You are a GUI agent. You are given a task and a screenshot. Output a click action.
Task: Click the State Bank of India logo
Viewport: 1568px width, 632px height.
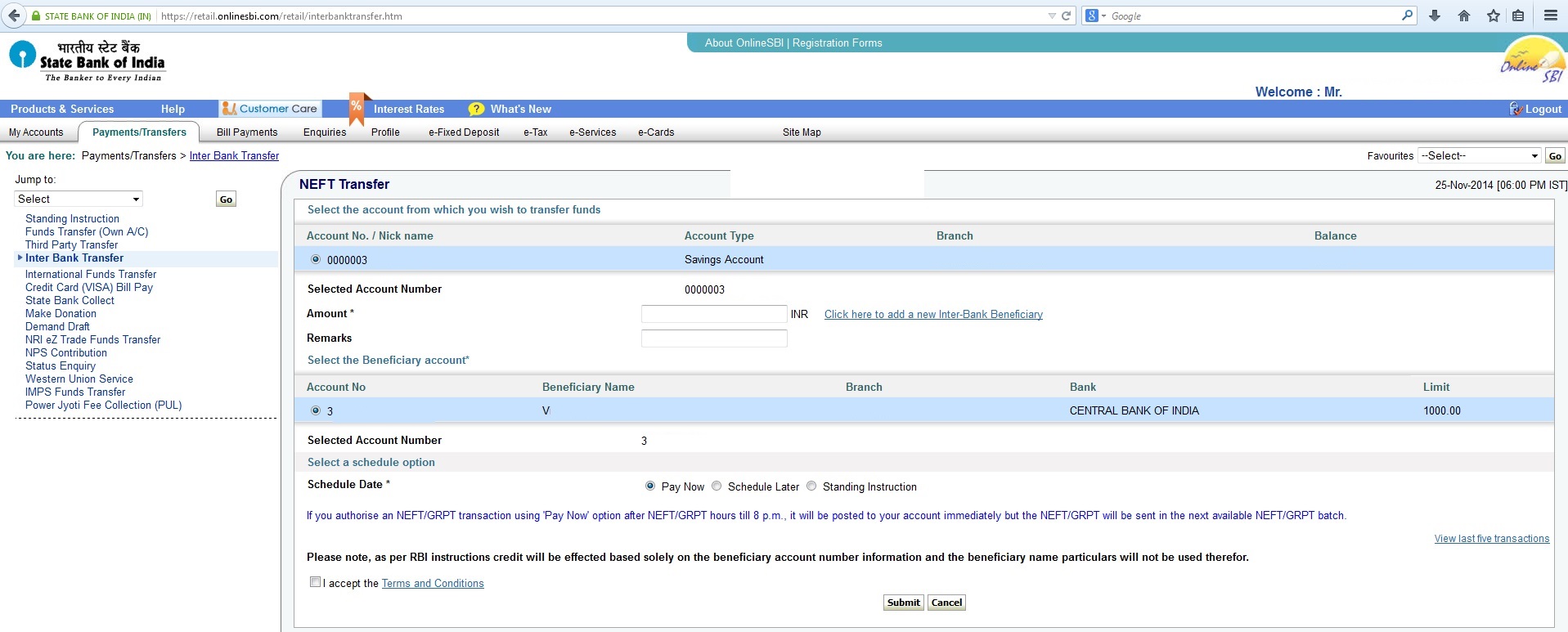pos(88,61)
